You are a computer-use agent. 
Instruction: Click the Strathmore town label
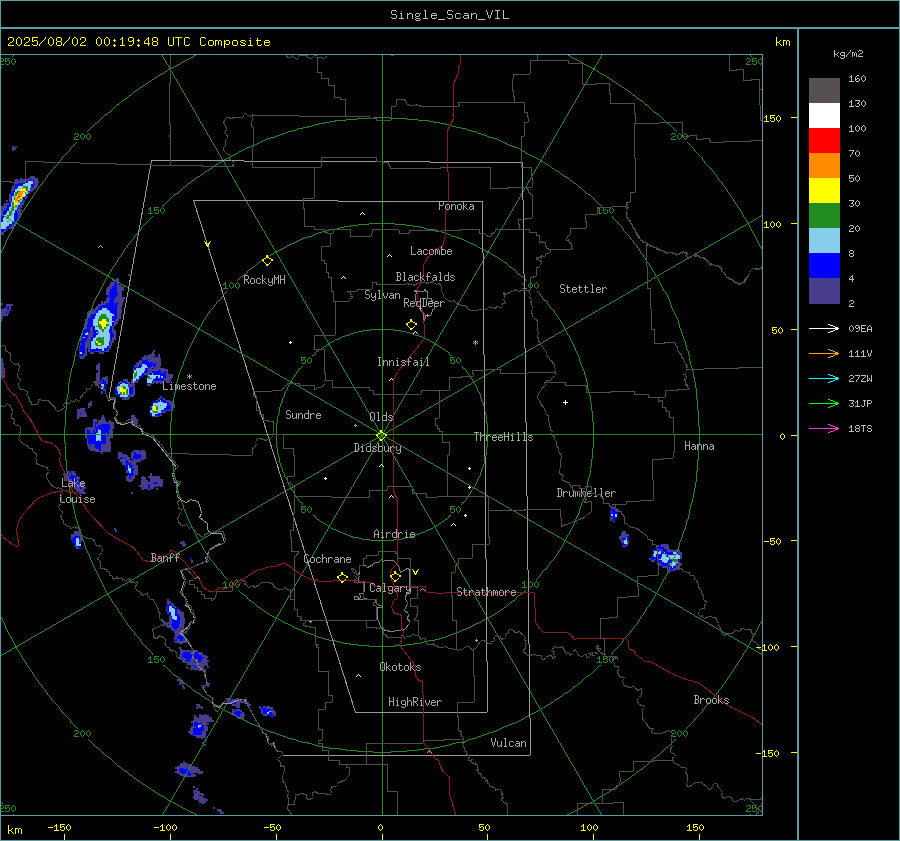tap(486, 592)
